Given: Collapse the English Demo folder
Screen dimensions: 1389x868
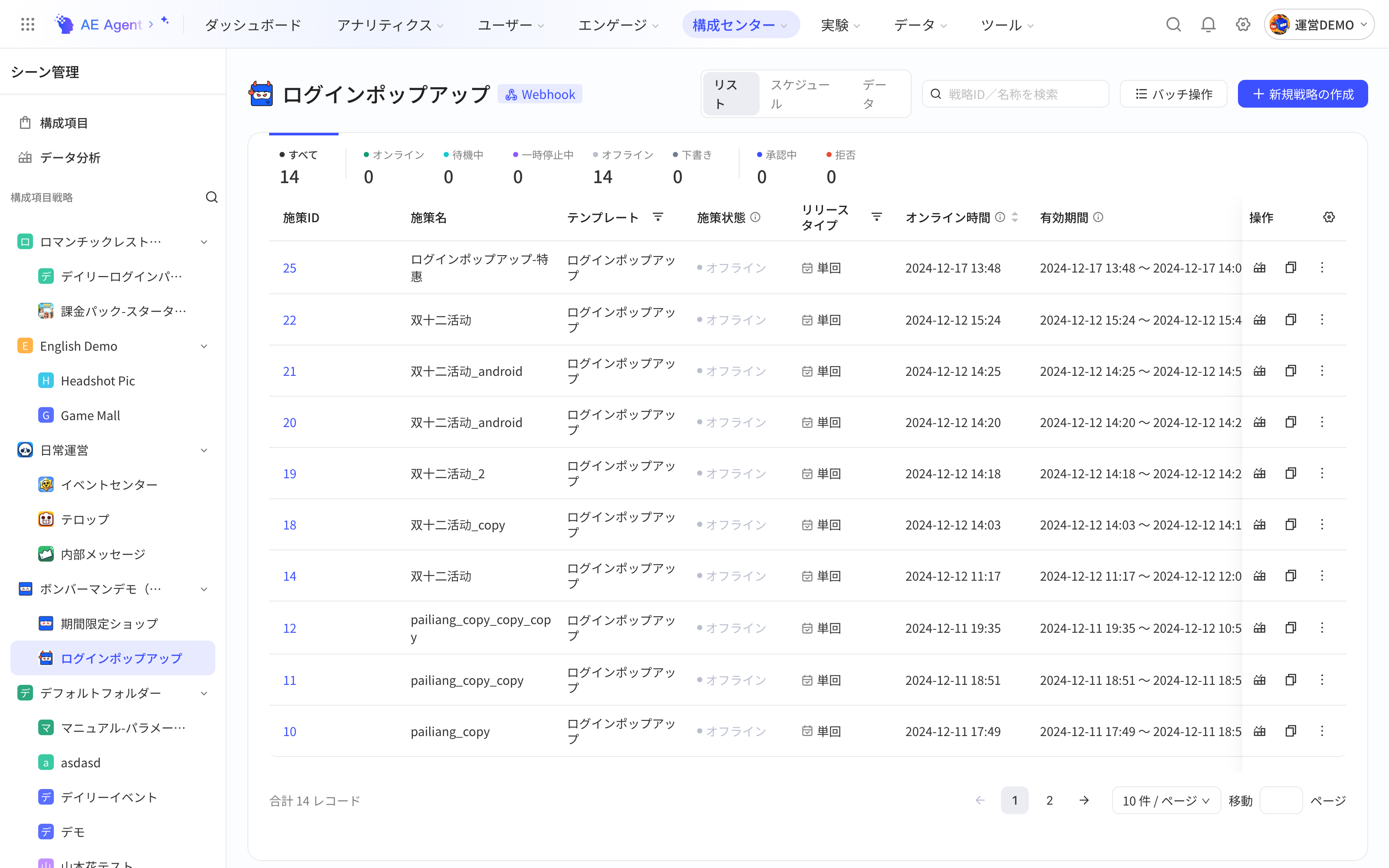Looking at the screenshot, I should pos(204,346).
